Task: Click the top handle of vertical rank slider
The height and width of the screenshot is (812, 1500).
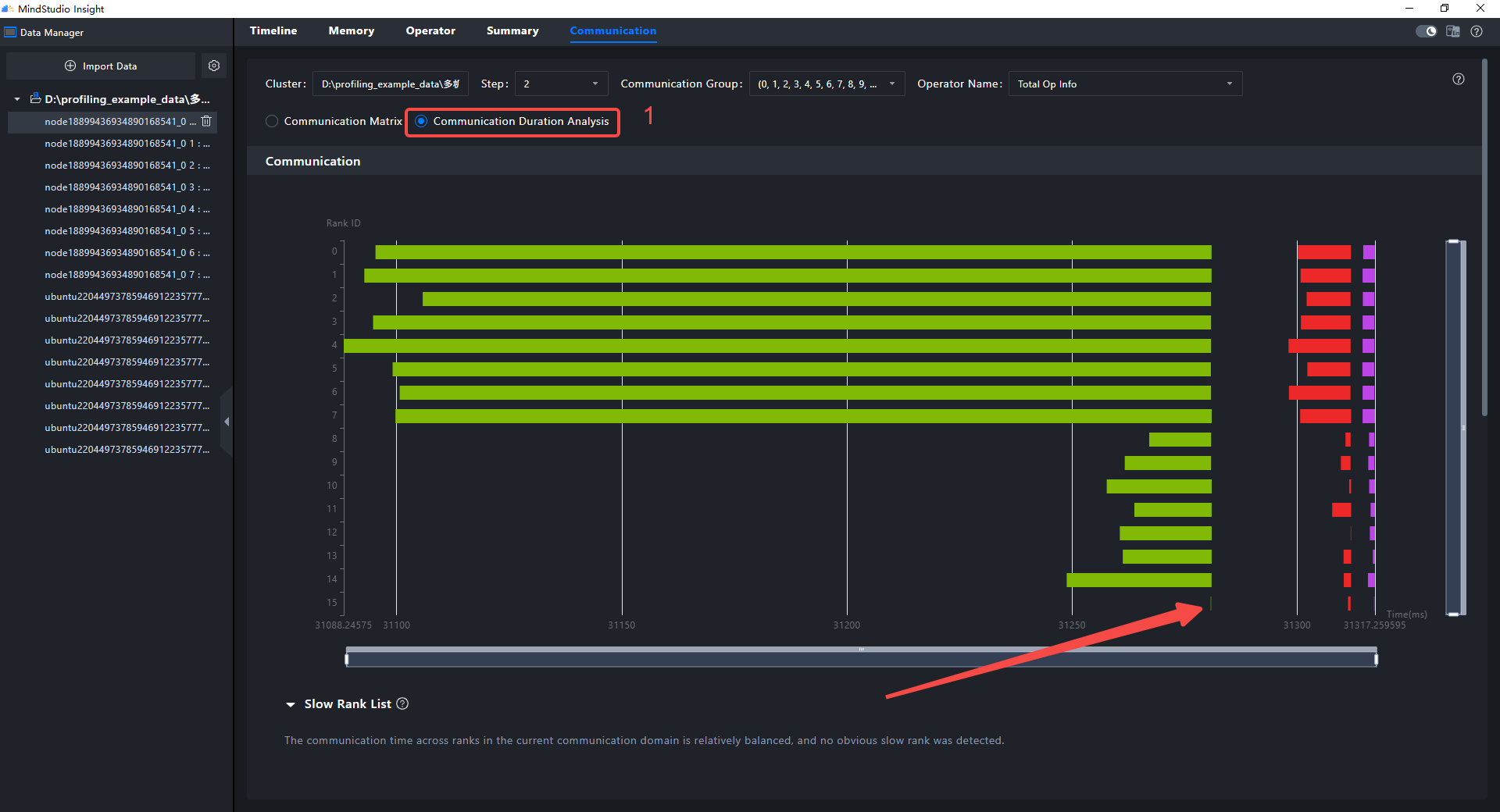Action: coord(1453,242)
